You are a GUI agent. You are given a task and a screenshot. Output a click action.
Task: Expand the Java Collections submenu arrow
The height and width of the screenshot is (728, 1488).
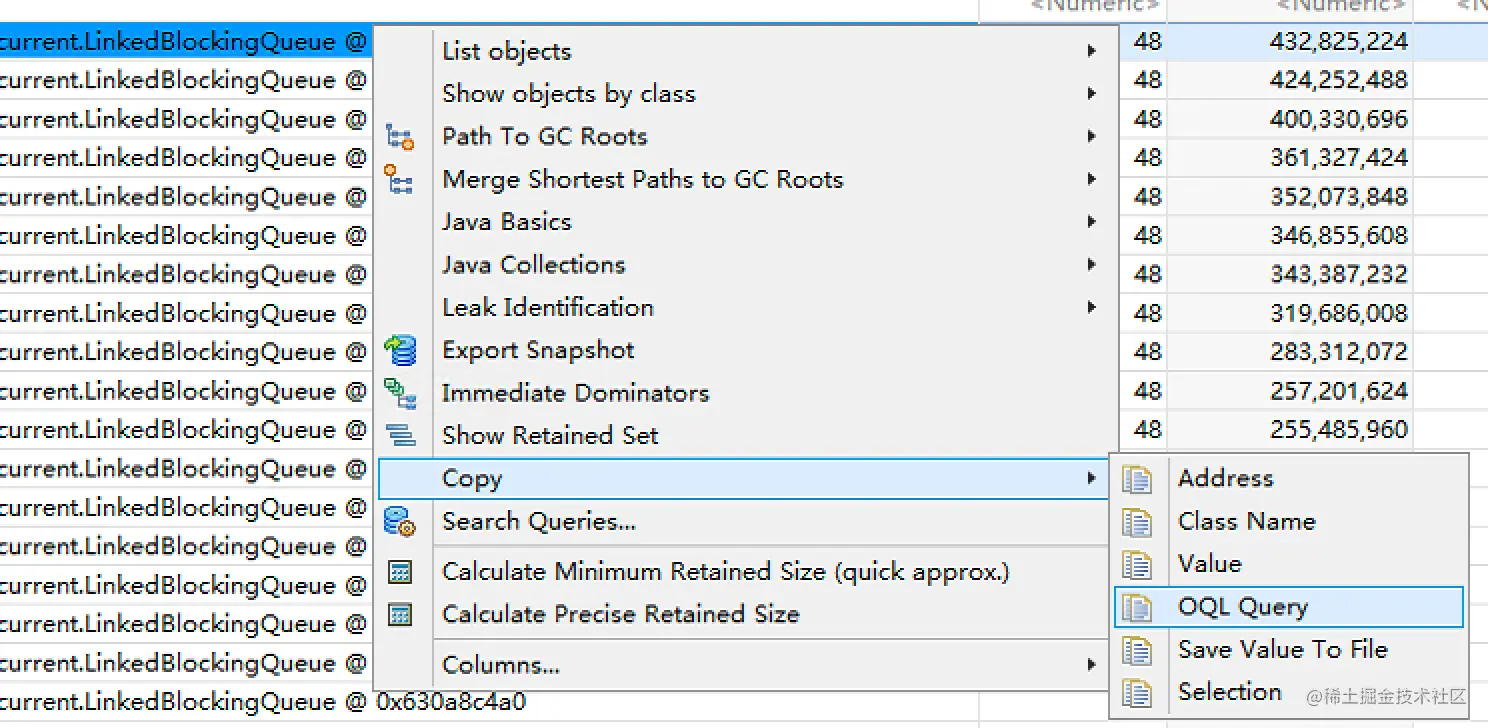[1092, 265]
